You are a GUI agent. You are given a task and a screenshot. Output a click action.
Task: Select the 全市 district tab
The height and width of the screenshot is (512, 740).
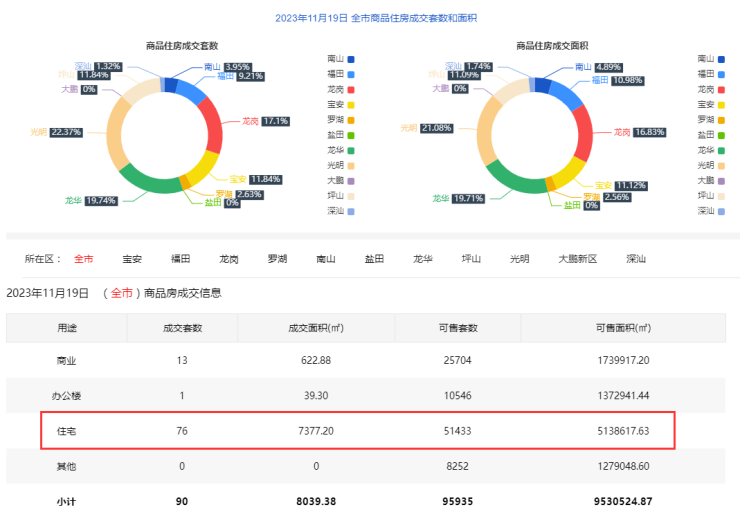(x=84, y=259)
